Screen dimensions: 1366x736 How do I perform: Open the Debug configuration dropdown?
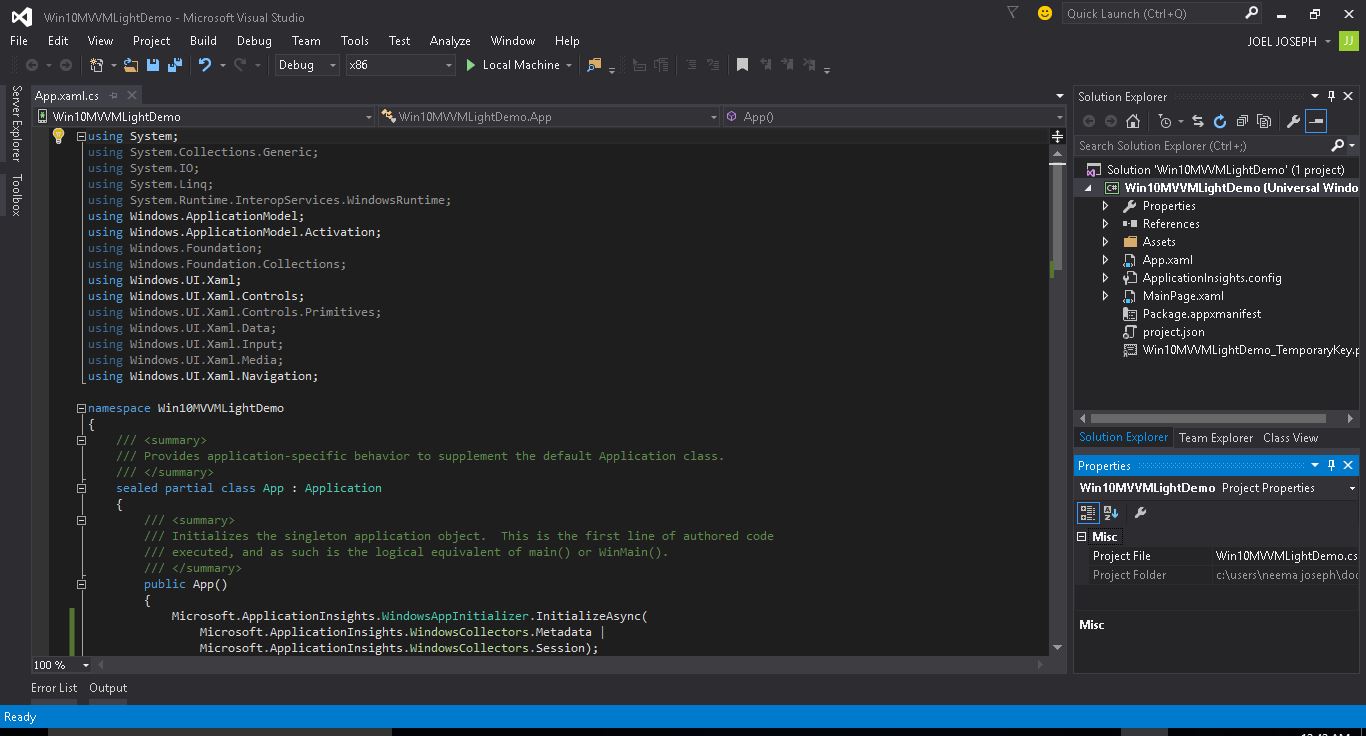[x=308, y=65]
